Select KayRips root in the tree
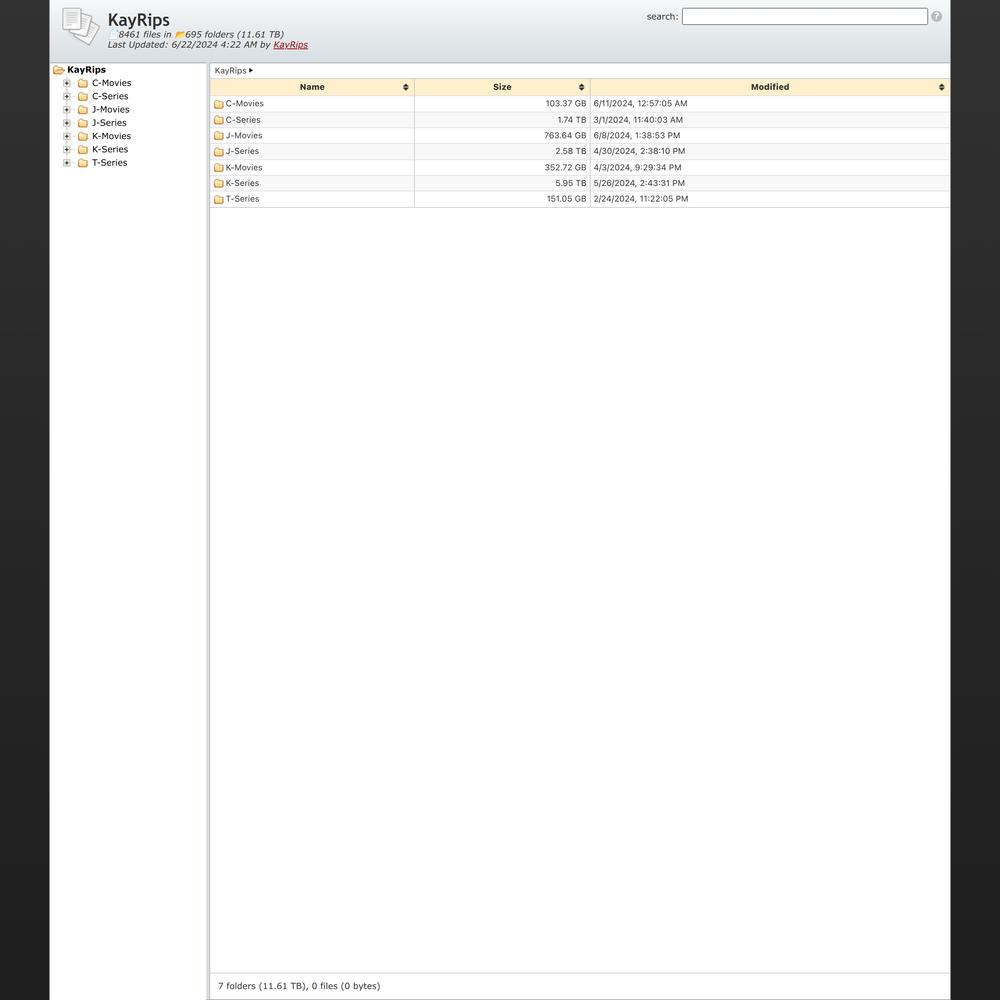Viewport: 1000px width, 1000px height. click(86, 70)
